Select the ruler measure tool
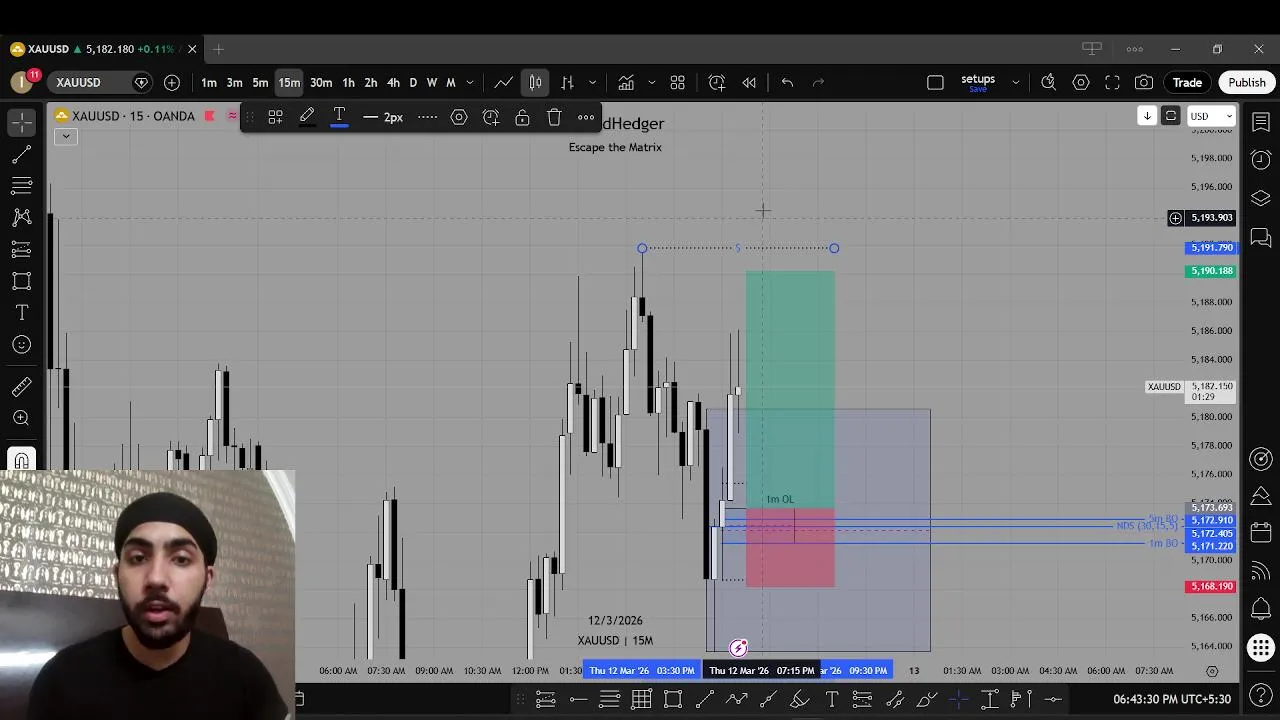Image resolution: width=1280 pixels, height=720 pixels. [x=21, y=387]
